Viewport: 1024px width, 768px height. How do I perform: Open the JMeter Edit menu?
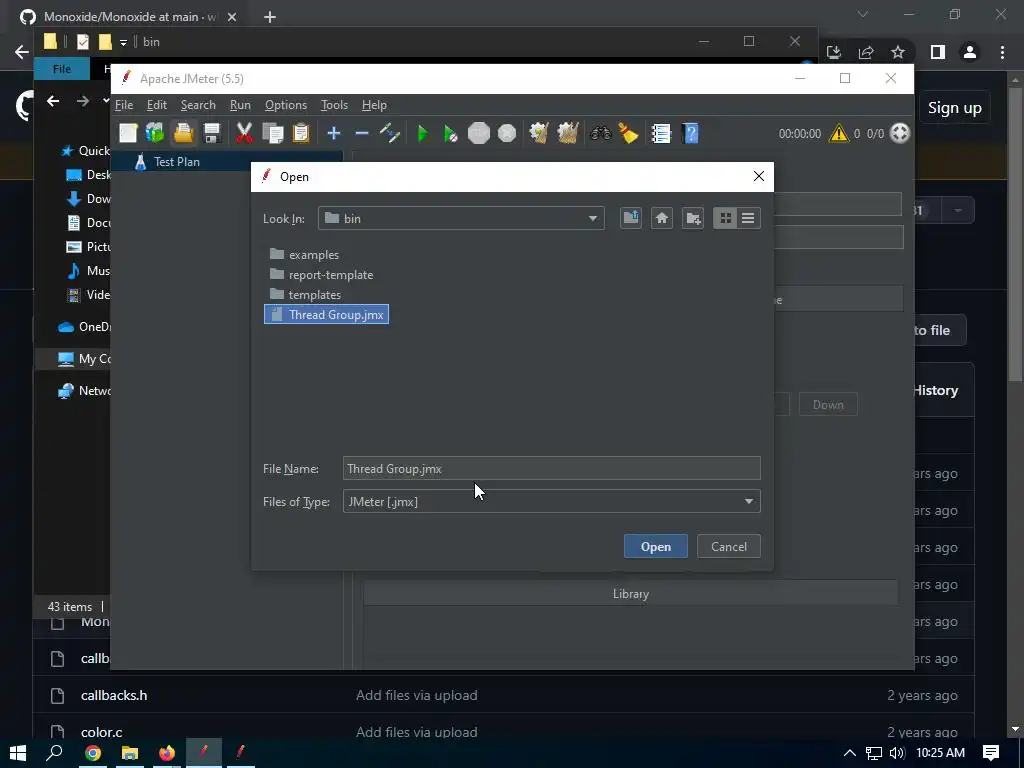(157, 104)
